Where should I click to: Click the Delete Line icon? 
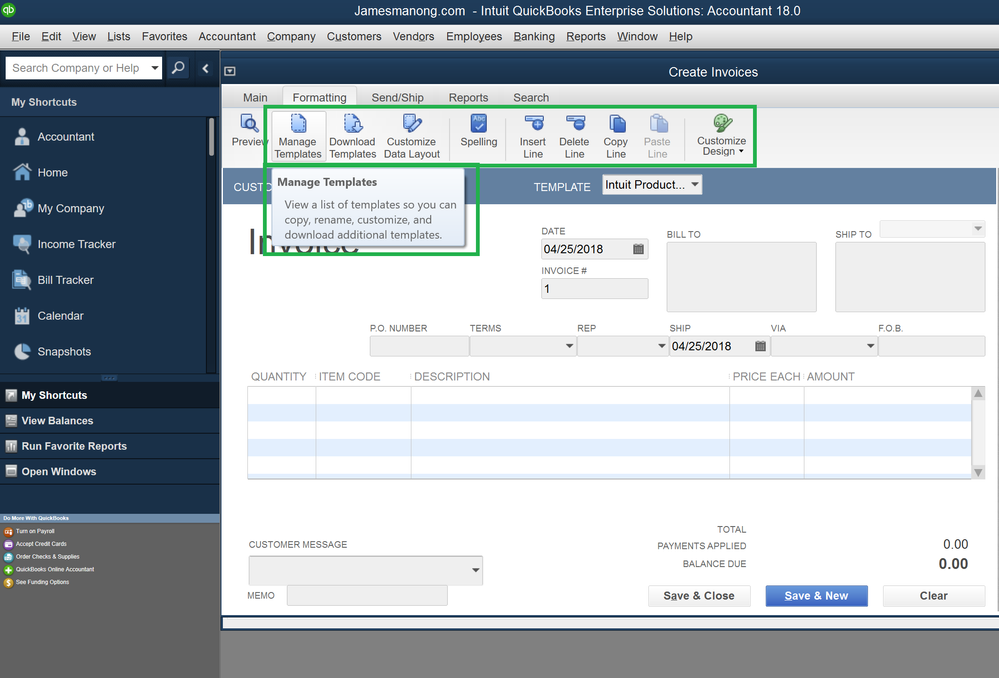[574, 133]
